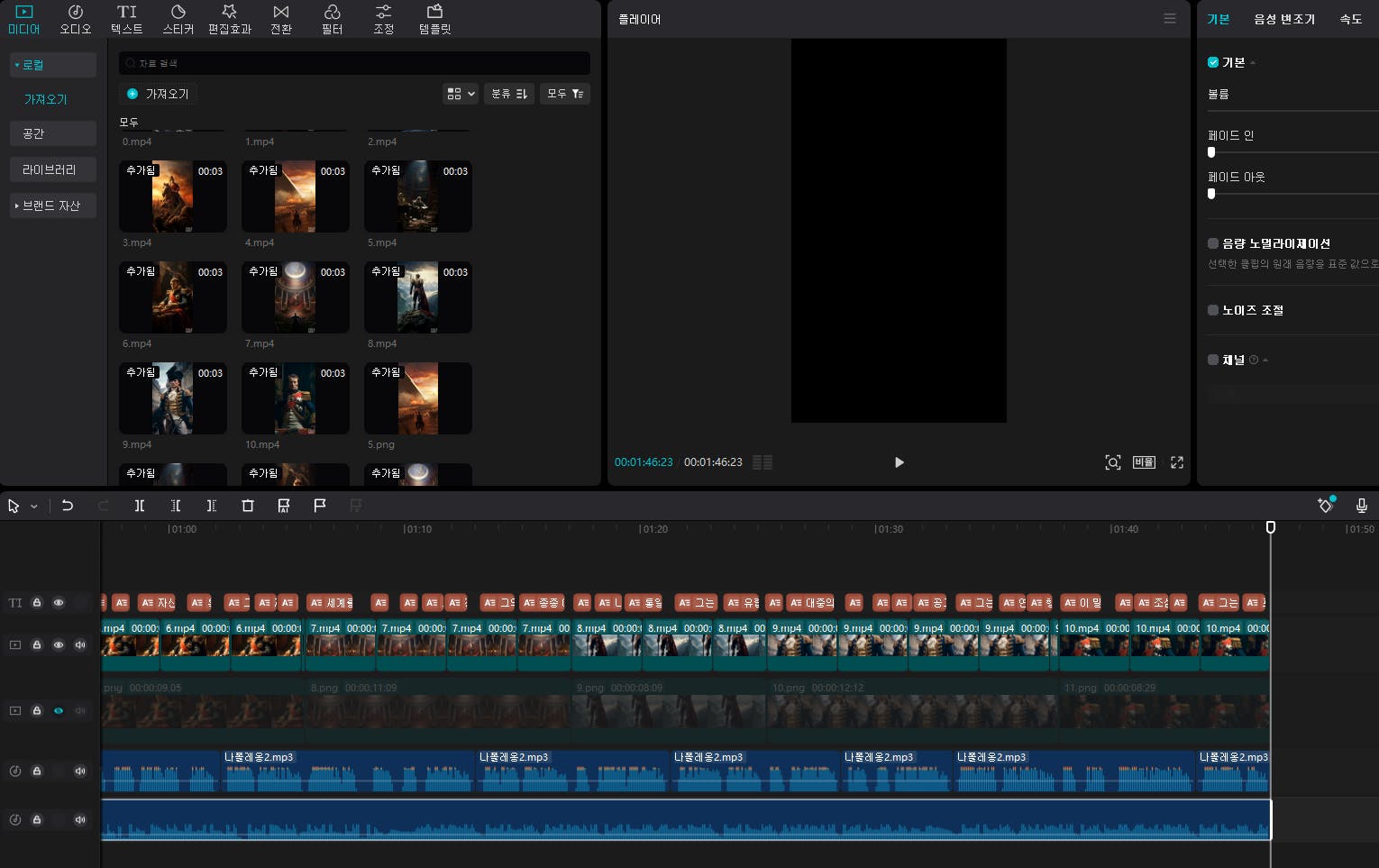Click the 가져오기 import button
The image size is (1379, 868).
pyautogui.click(x=159, y=94)
